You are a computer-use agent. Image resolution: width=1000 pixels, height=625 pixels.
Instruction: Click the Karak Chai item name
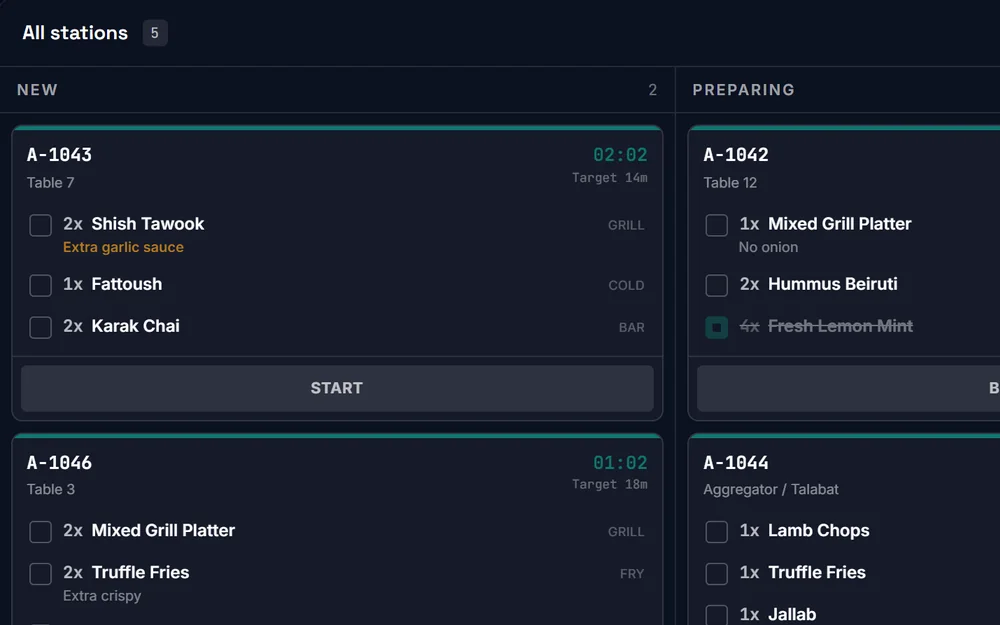(x=136, y=326)
